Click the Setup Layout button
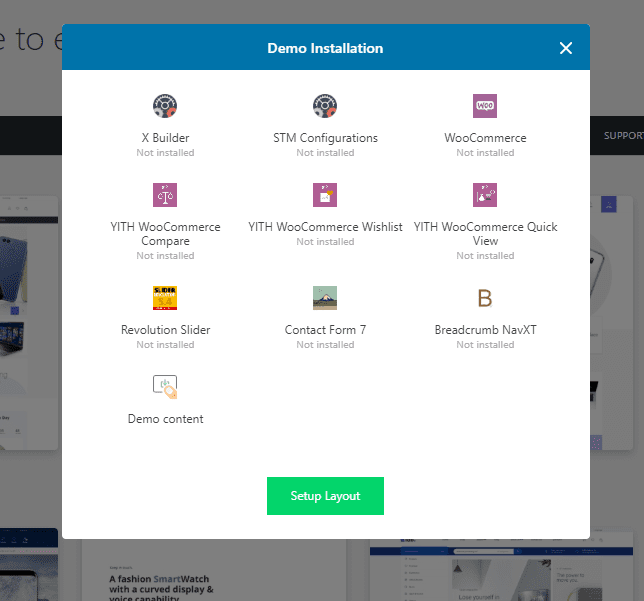 click(325, 496)
